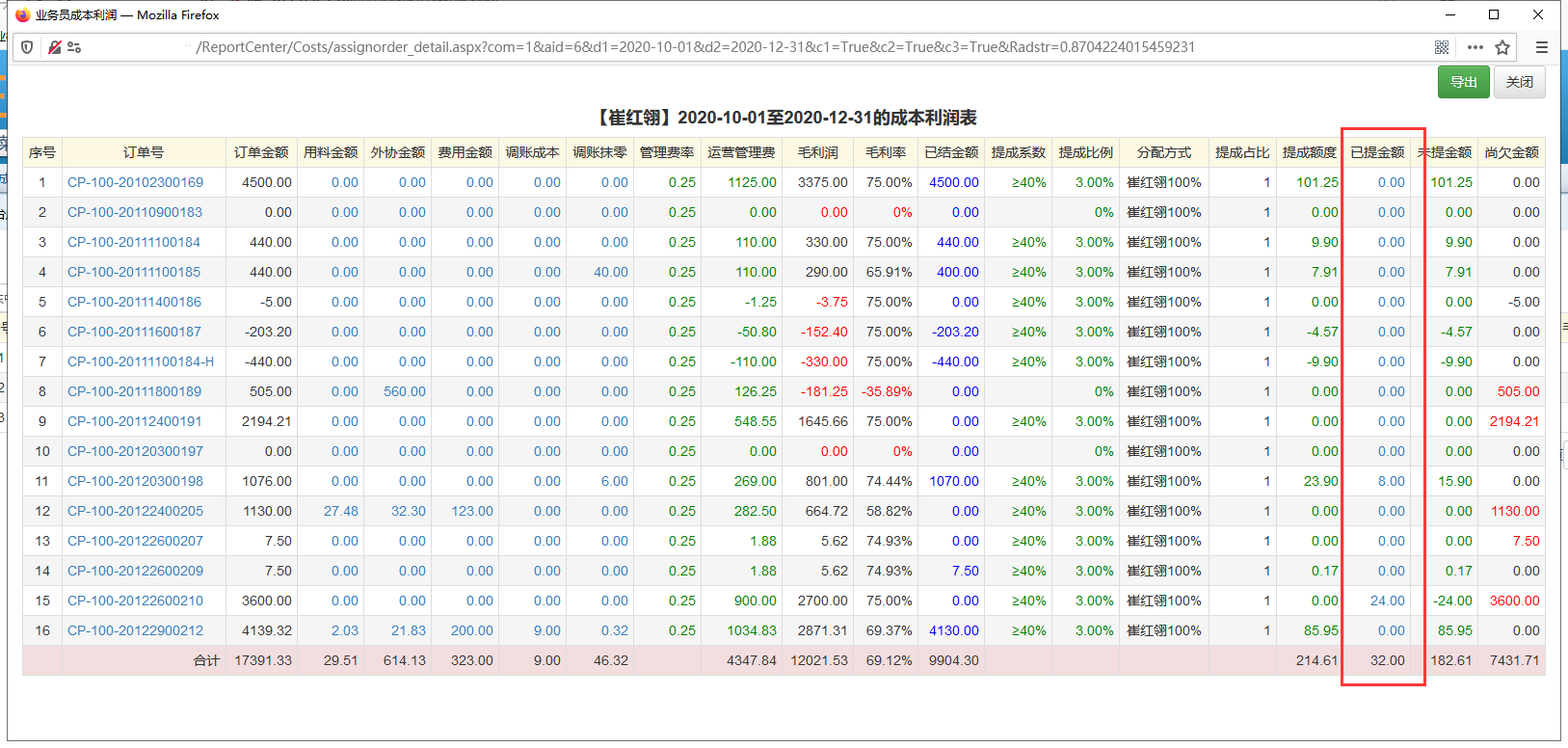Click the 费用金额 column header
This screenshot has height=748, width=1568.
coord(465,152)
